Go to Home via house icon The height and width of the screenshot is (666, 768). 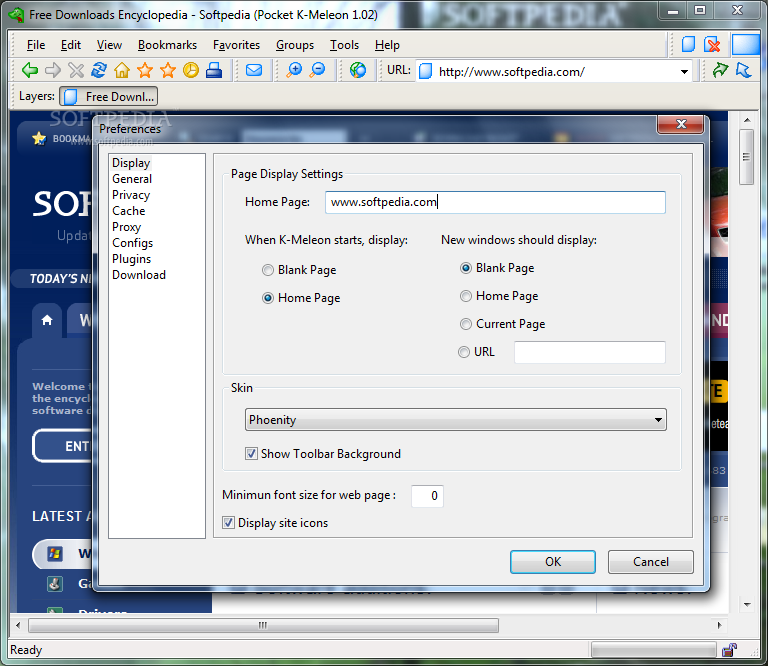(x=122, y=71)
